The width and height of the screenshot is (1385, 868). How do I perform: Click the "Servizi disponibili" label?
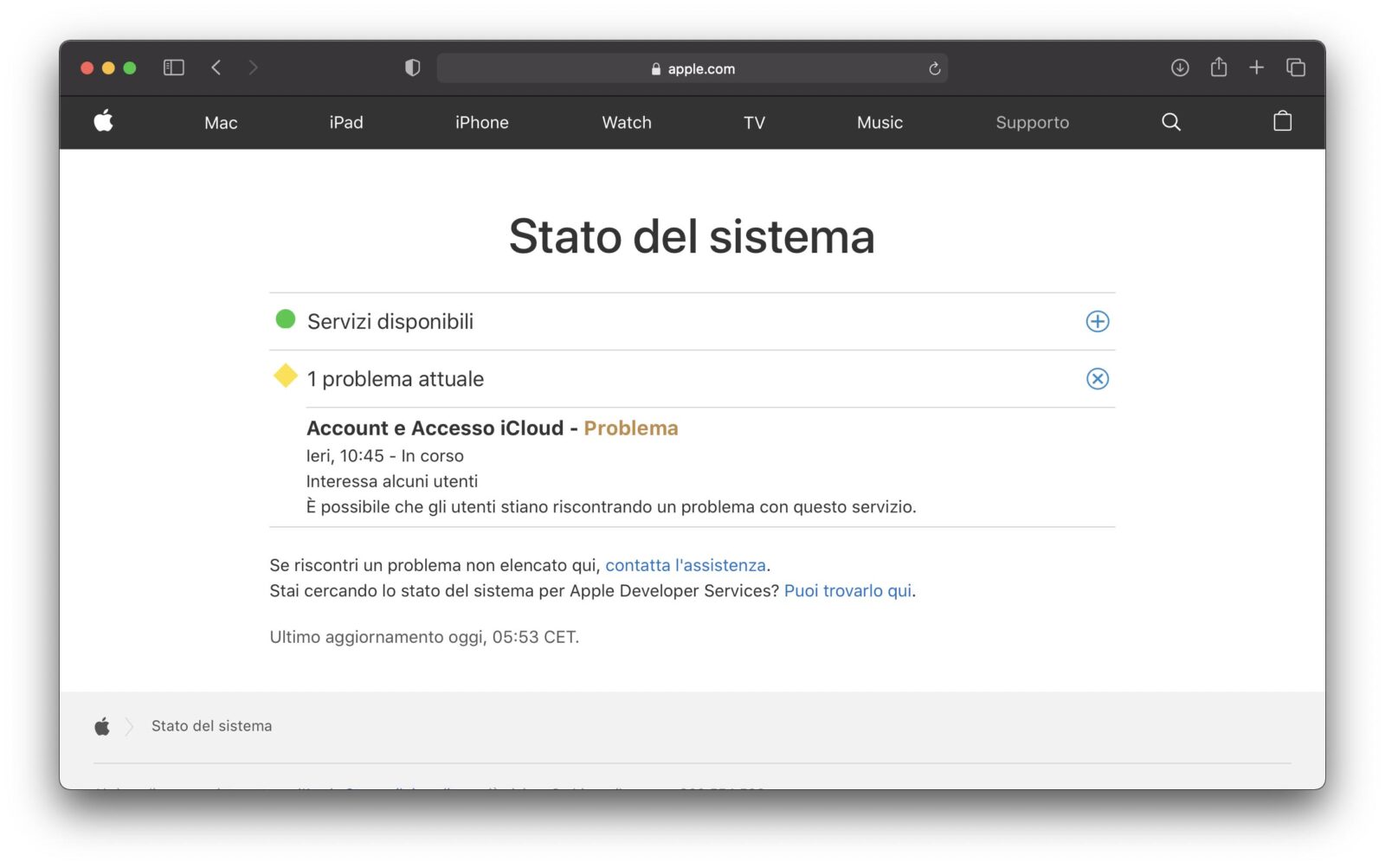[x=390, y=321]
